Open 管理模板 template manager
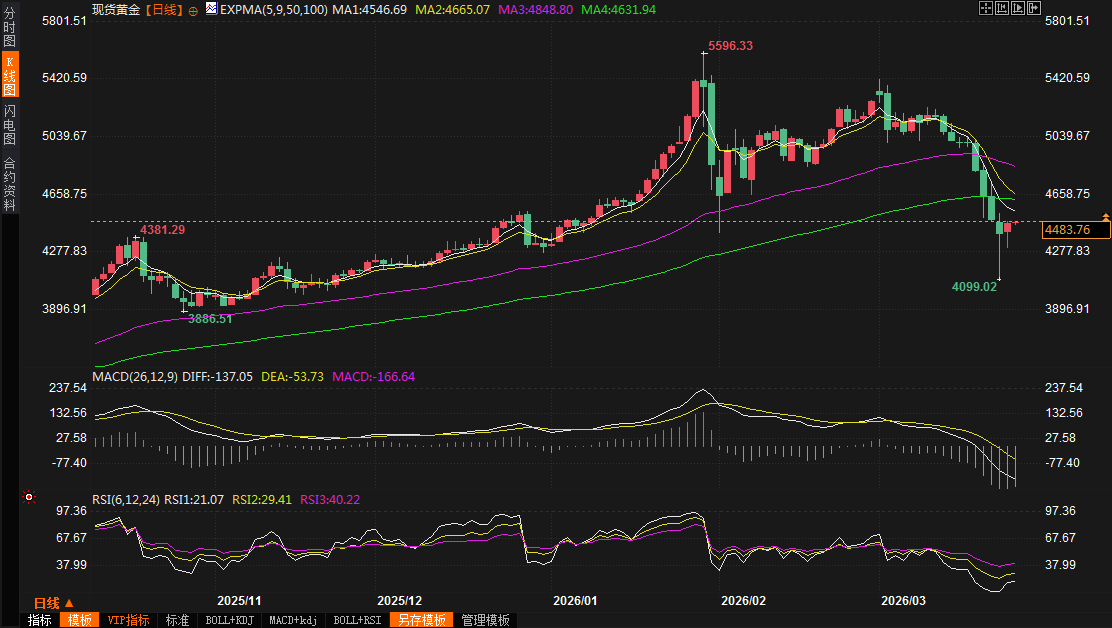The width and height of the screenshot is (1112, 628). (x=485, y=620)
